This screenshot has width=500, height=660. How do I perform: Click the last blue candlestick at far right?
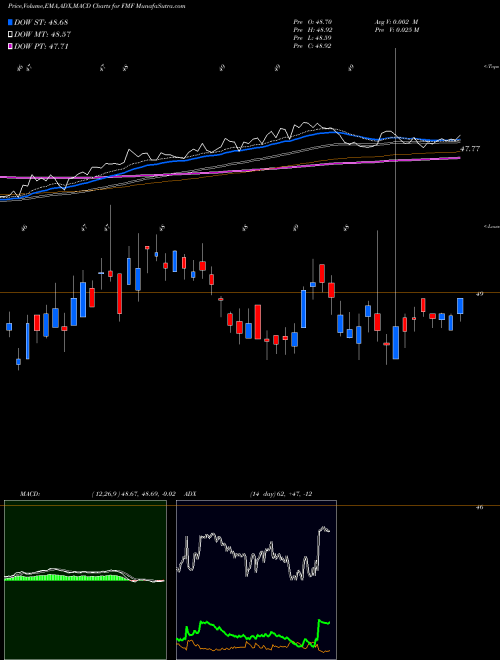(x=460, y=306)
